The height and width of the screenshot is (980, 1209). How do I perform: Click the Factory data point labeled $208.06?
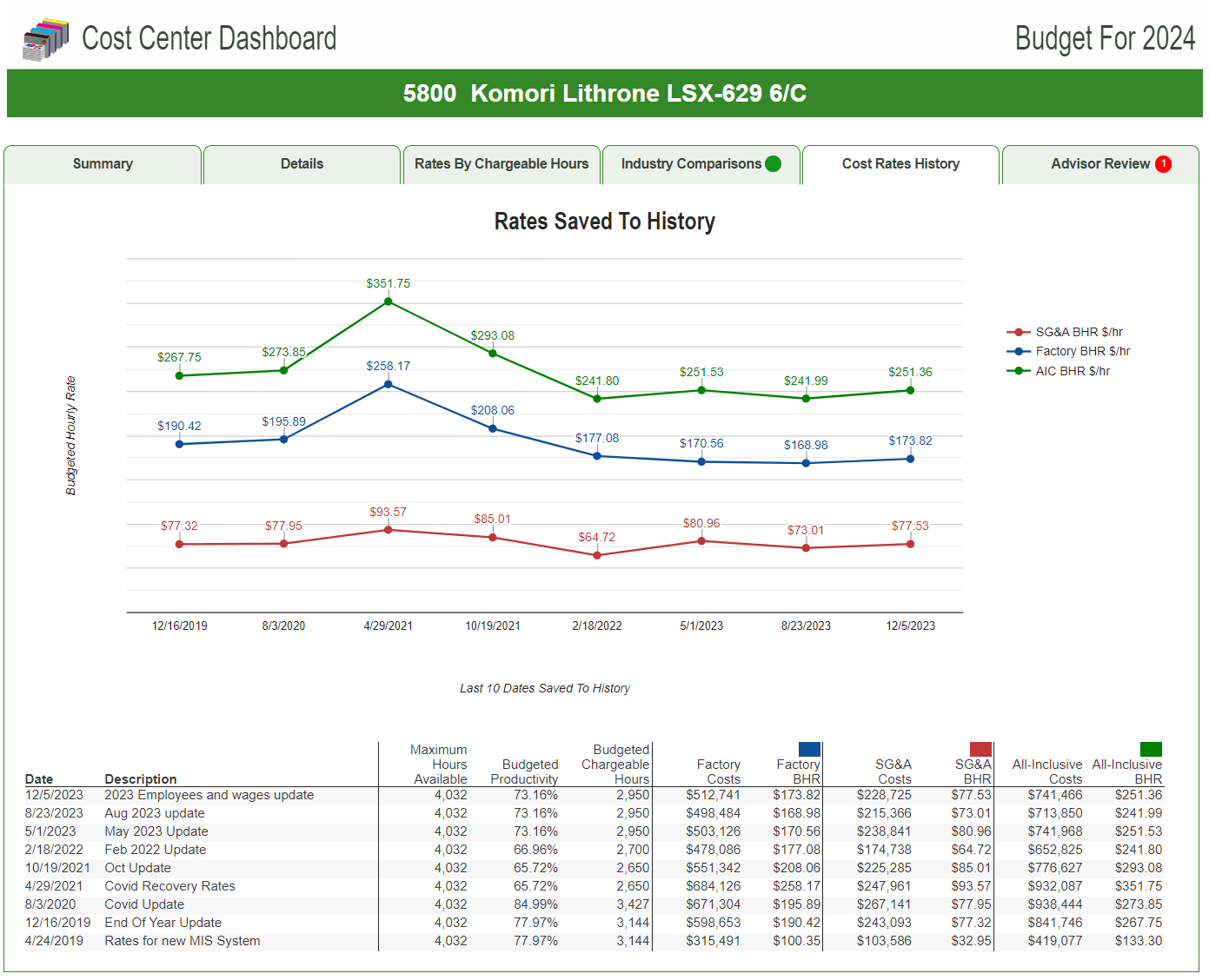(493, 428)
